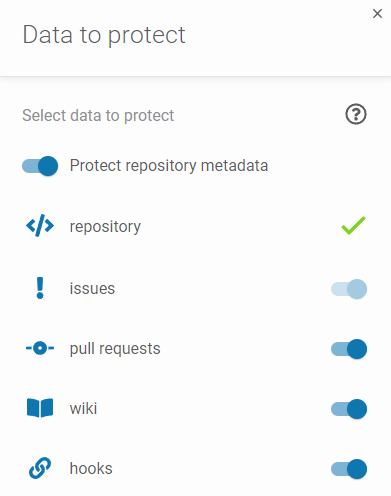Click the wiki label text
Image resolution: width=391 pixels, height=496 pixels.
pos(83,408)
